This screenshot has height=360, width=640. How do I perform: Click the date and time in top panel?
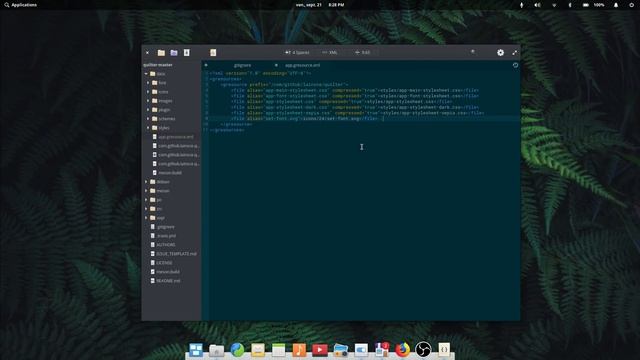coord(320,5)
